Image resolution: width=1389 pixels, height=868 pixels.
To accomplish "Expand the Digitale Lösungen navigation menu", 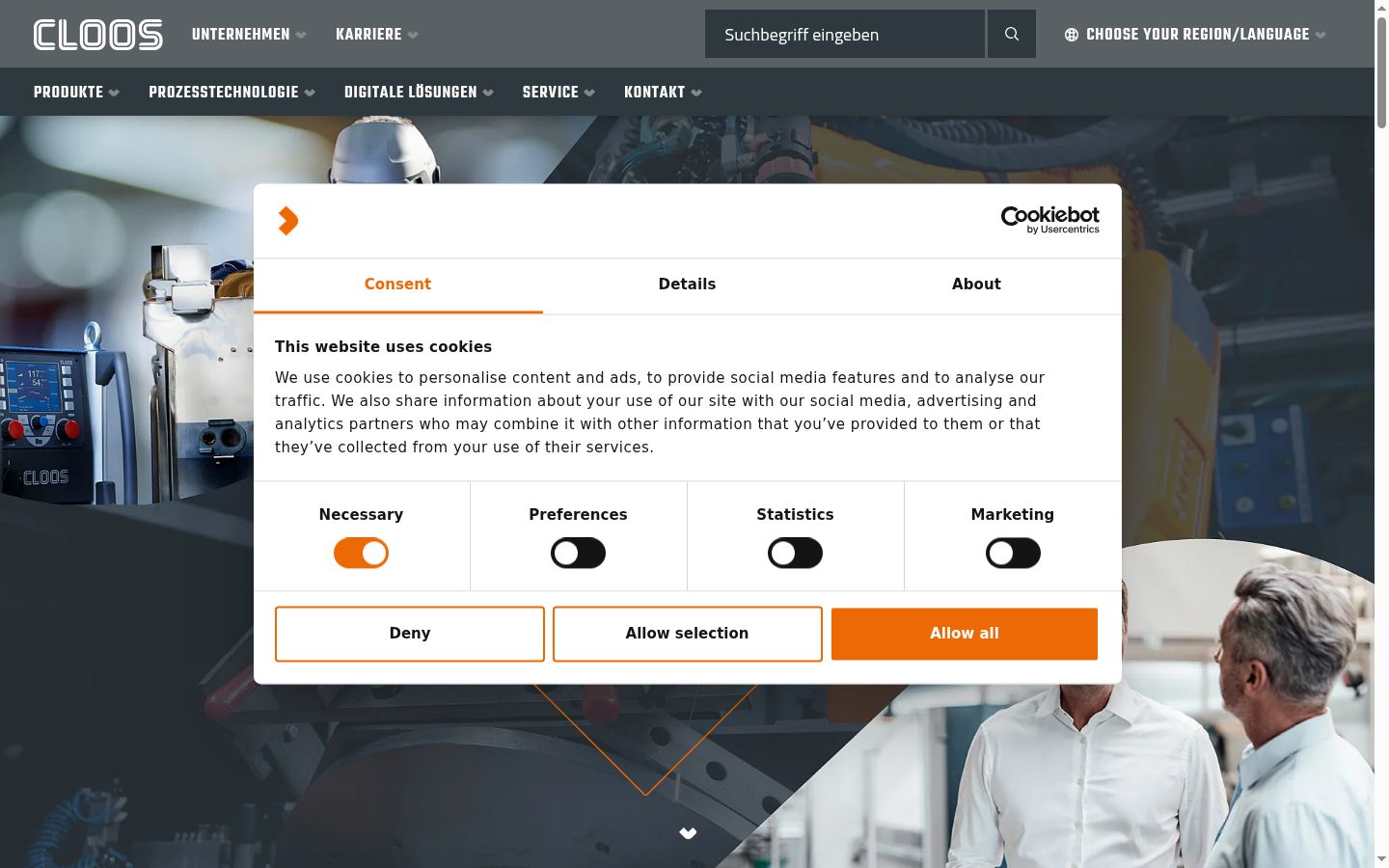I will (x=419, y=93).
